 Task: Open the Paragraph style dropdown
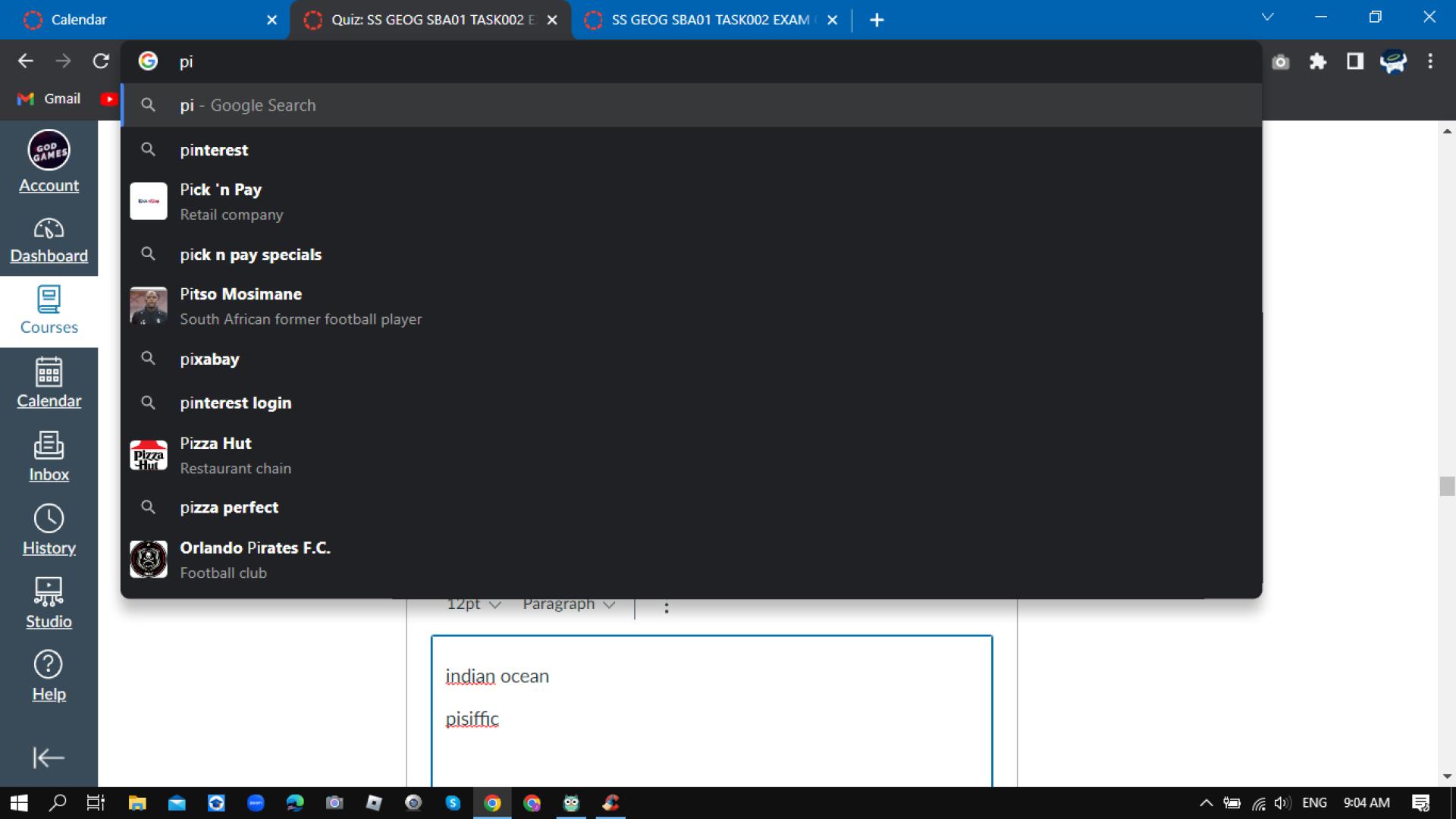point(569,604)
